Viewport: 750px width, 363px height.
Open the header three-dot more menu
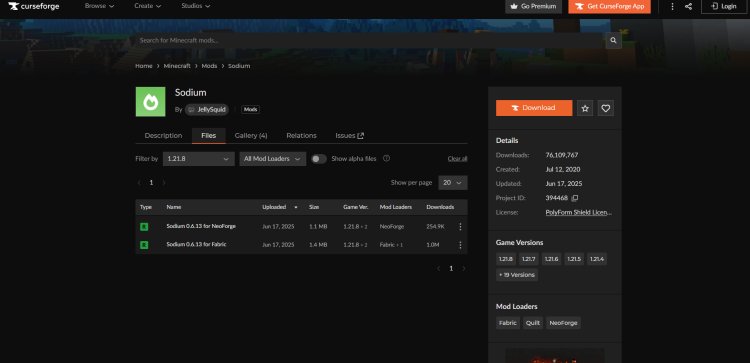click(x=672, y=6)
